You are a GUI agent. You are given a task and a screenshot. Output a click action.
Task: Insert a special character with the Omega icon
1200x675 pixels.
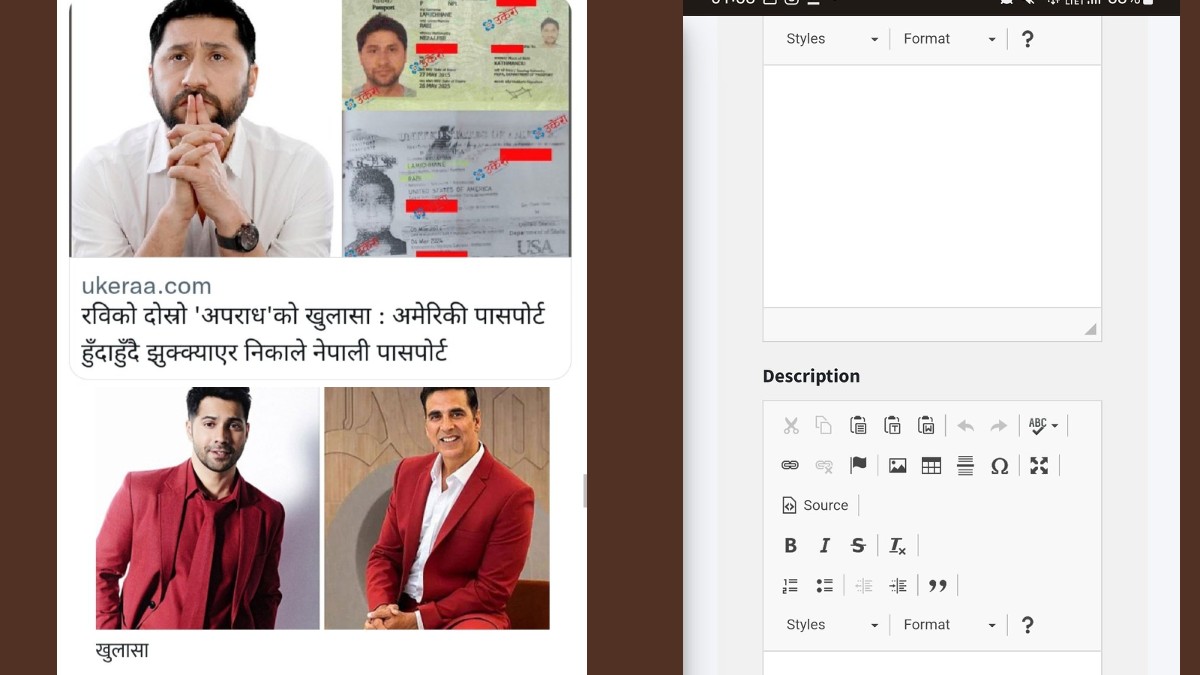tap(999, 465)
